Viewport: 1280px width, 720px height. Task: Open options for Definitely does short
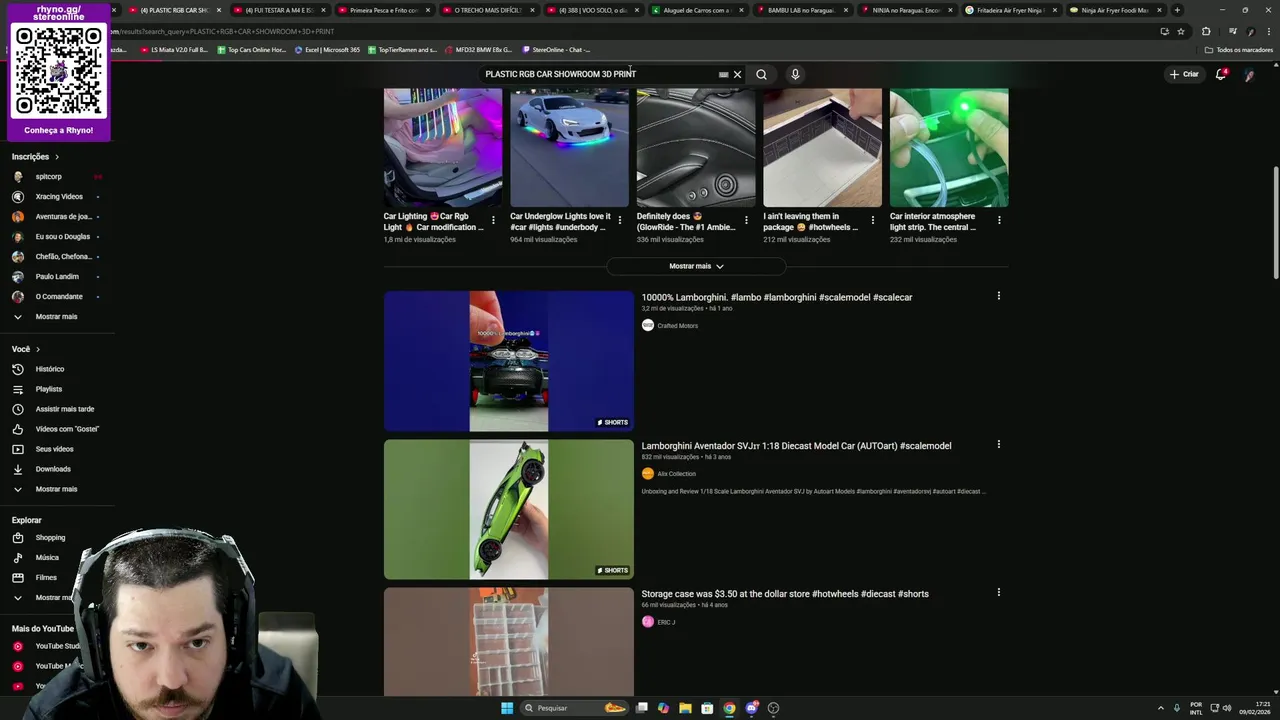tap(746, 220)
